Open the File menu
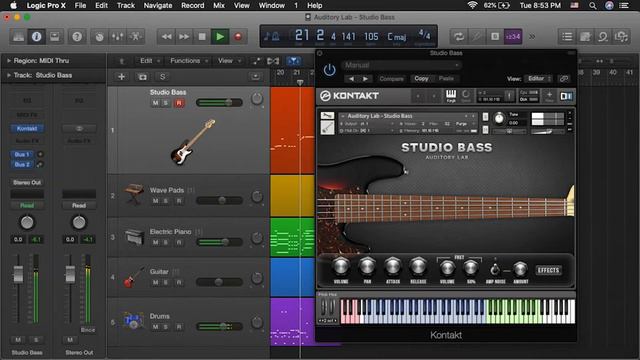This screenshot has width=640, height=360. click(80, 5)
